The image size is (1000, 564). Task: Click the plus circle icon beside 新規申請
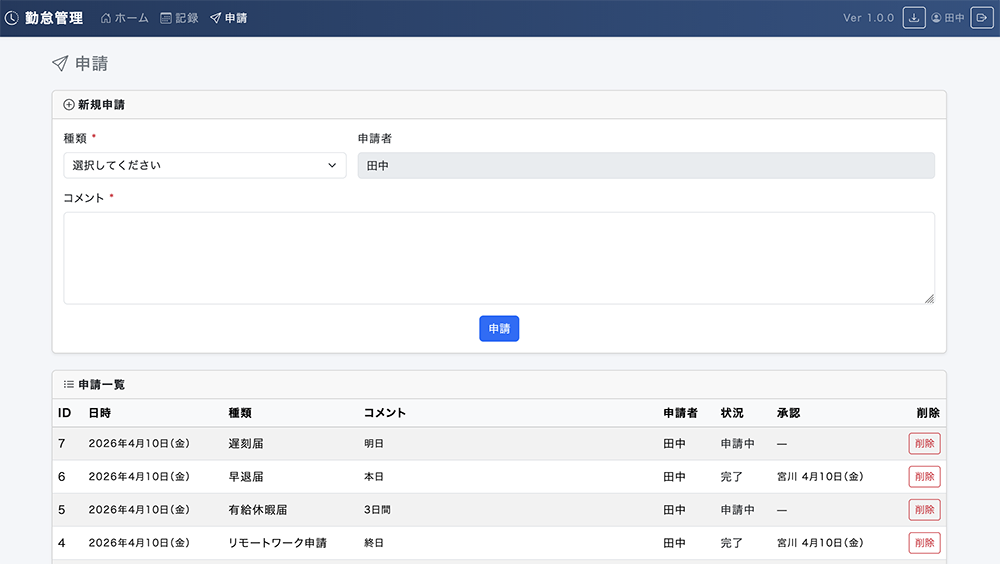(x=69, y=105)
